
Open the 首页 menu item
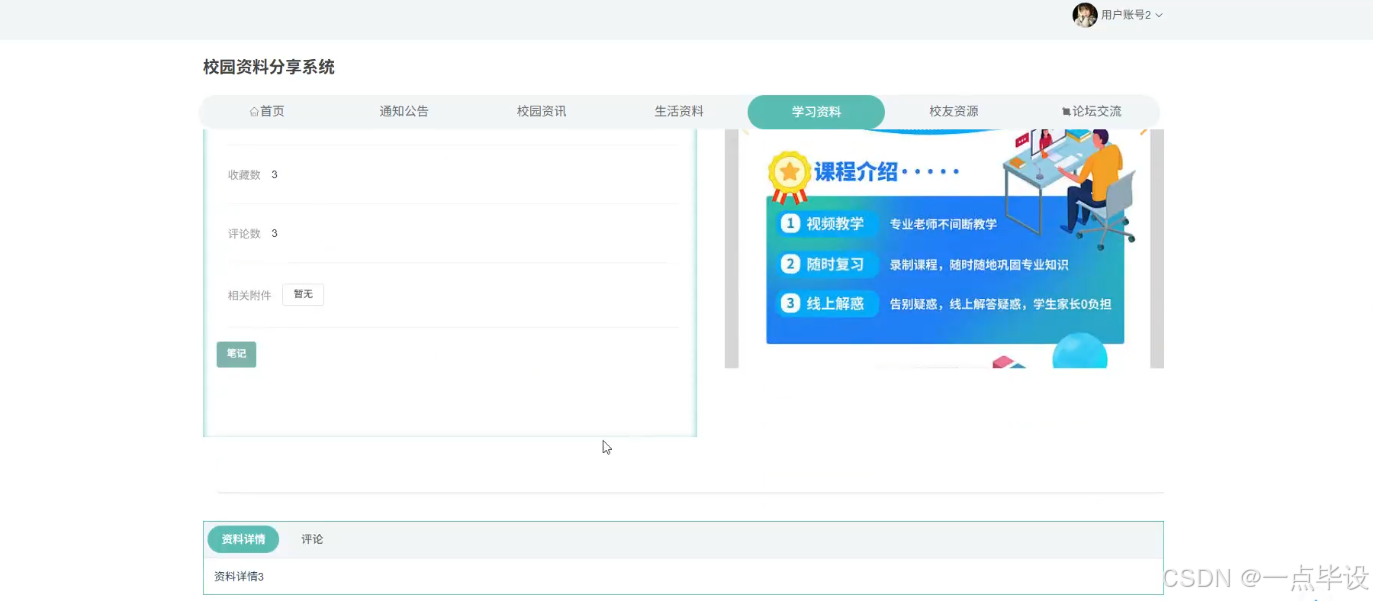click(x=267, y=112)
